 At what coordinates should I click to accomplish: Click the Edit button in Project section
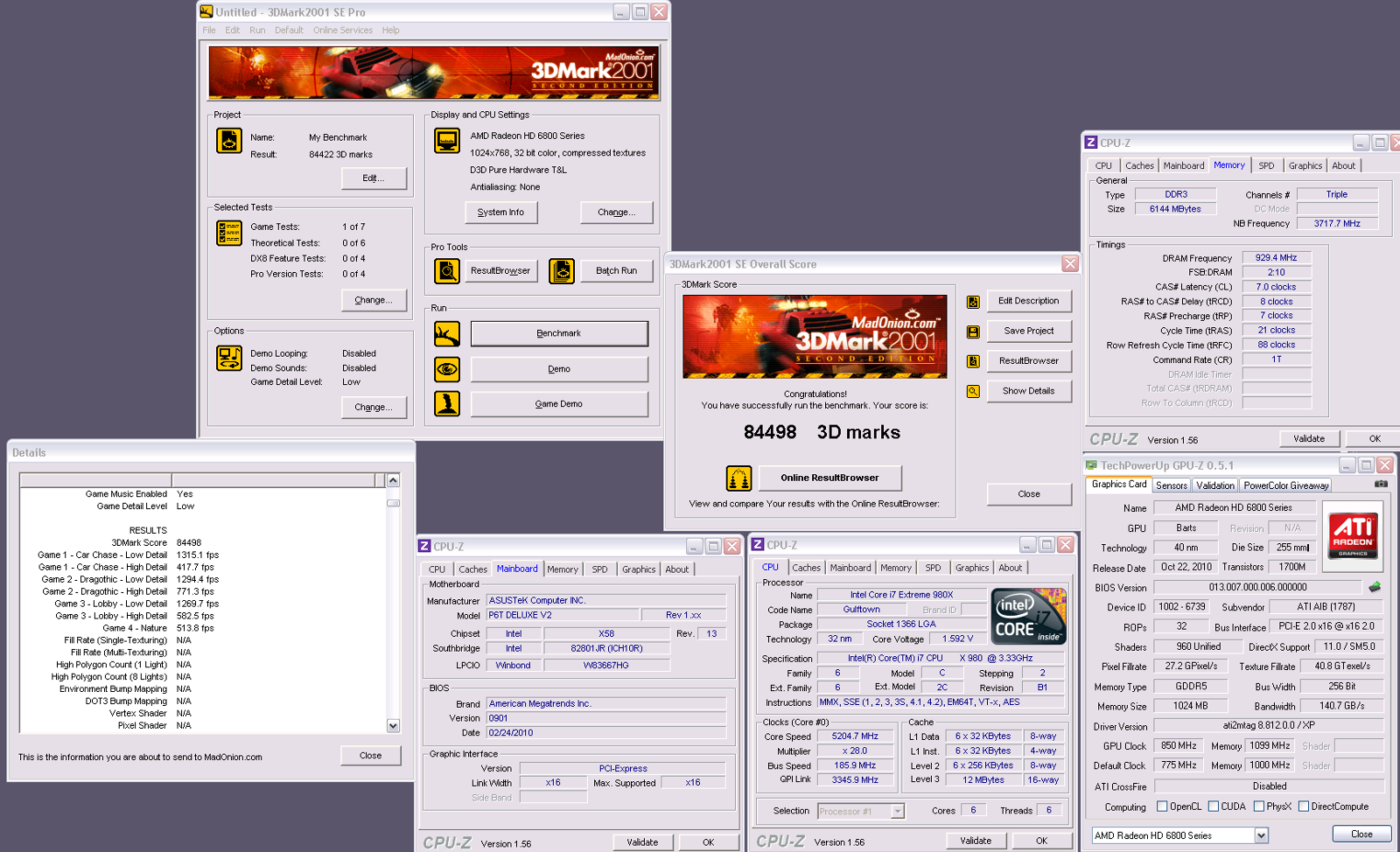(374, 178)
